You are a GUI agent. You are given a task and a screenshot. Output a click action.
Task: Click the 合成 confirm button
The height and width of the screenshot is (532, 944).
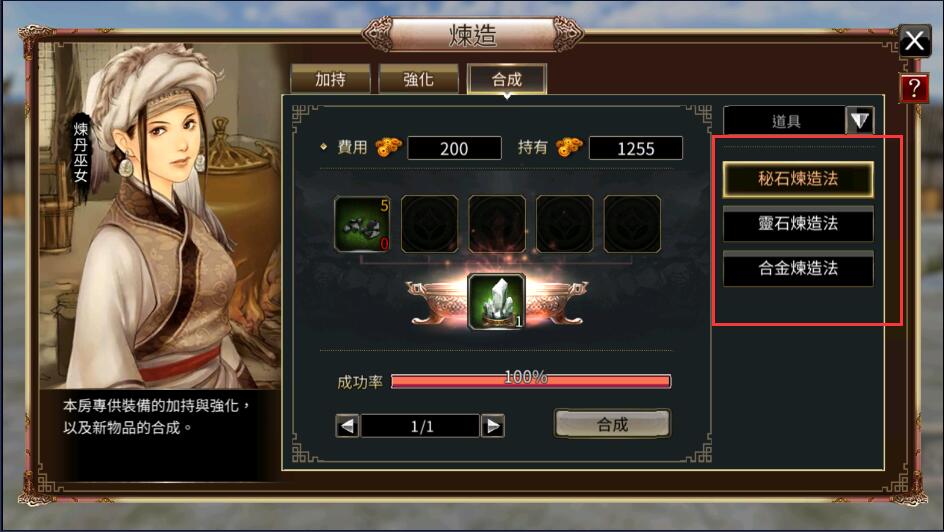(x=612, y=424)
